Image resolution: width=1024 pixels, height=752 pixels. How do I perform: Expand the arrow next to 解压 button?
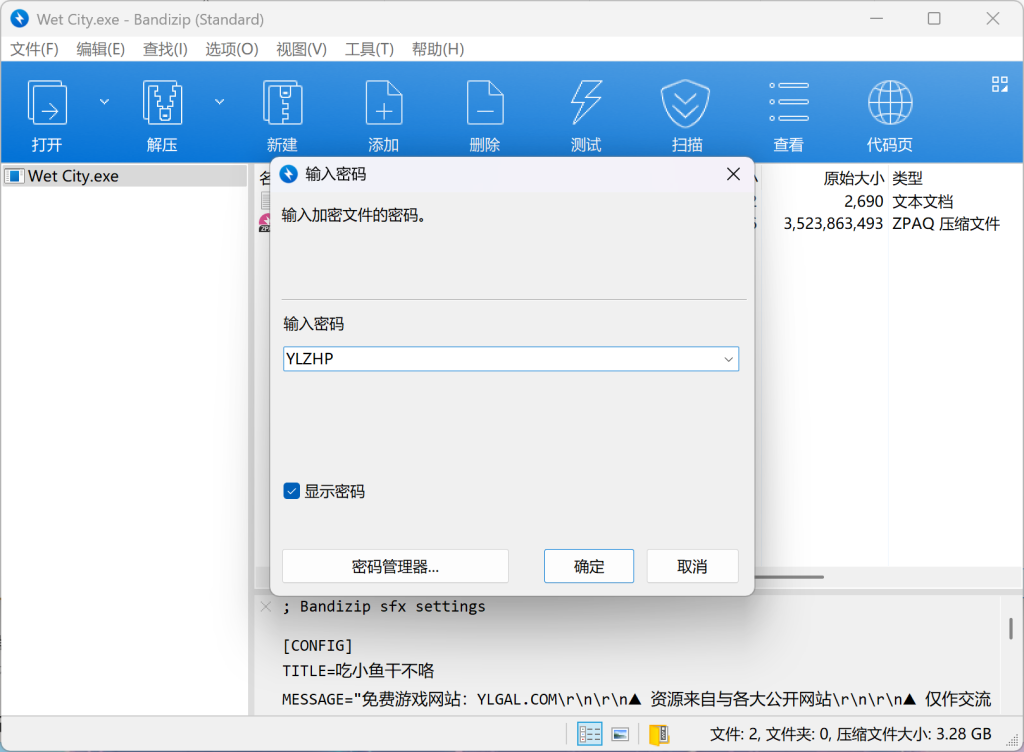coord(219,101)
